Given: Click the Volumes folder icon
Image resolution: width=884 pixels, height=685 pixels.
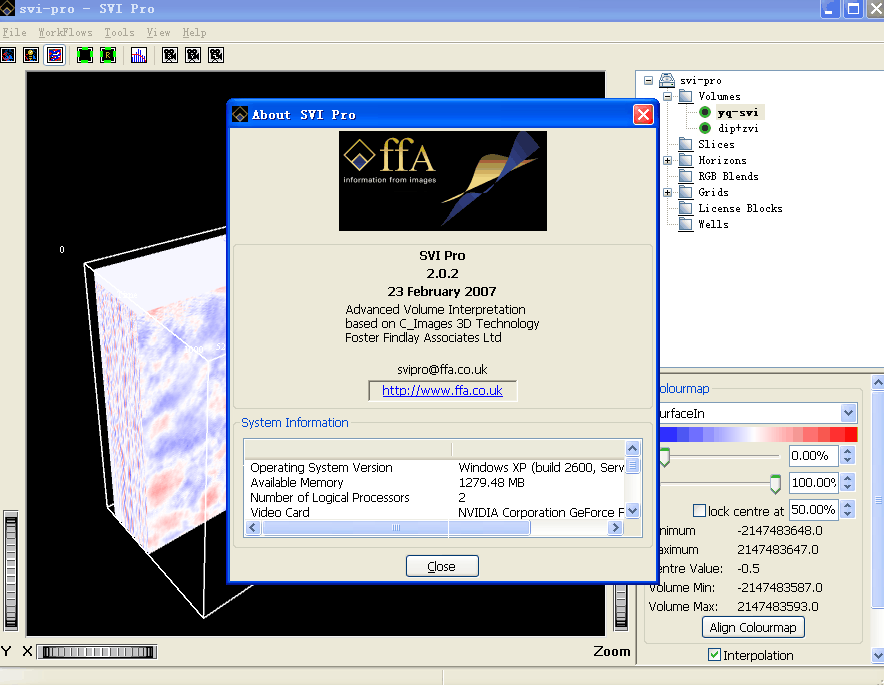Looking at the screenshot, I should [x=686, y=96].
